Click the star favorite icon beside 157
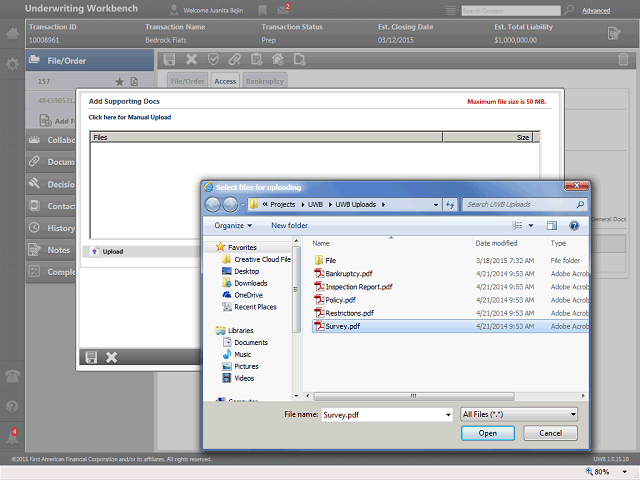 (x=119, y=82)
